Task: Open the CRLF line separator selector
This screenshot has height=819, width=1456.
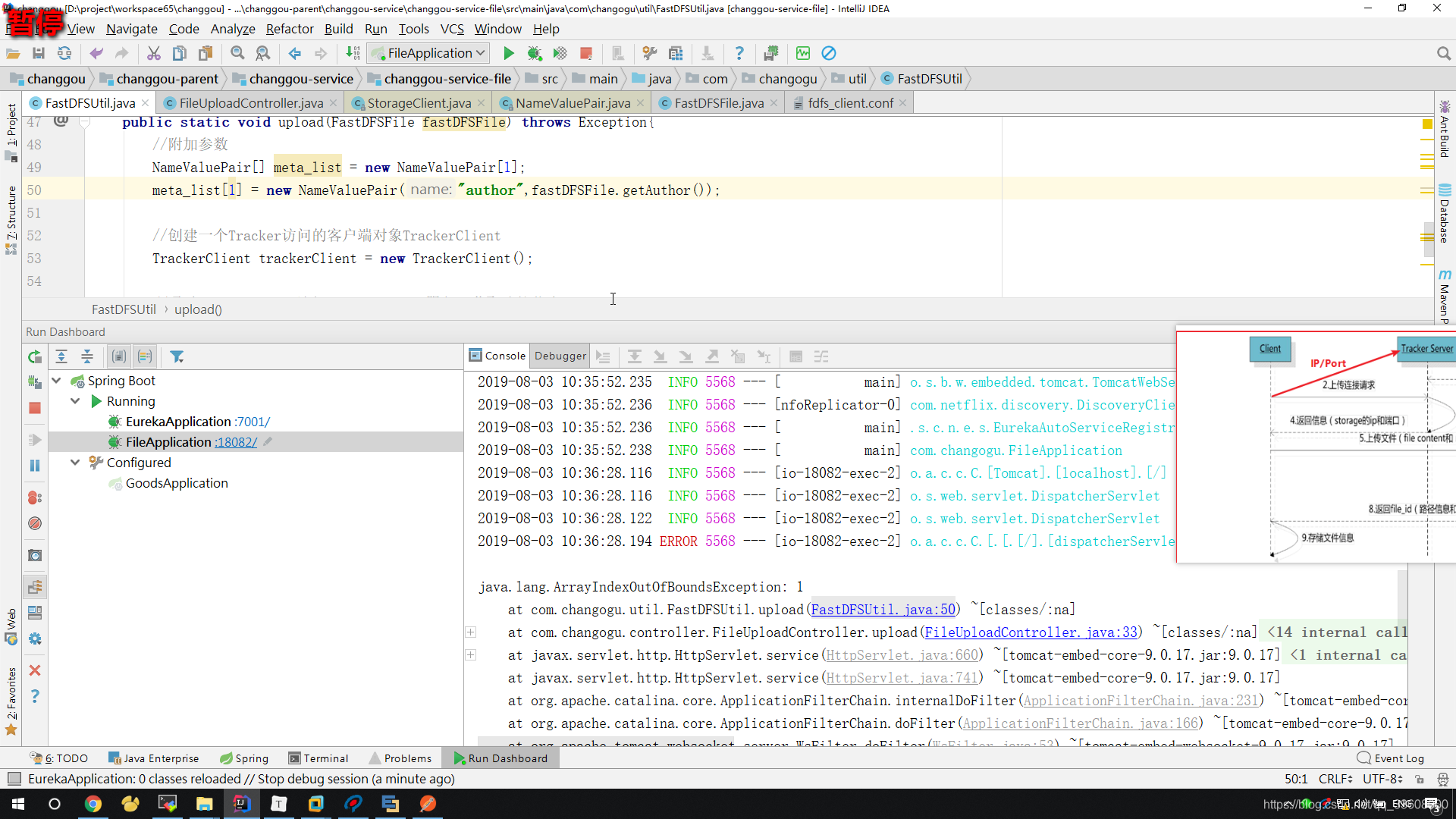Action: [1335, 779]
